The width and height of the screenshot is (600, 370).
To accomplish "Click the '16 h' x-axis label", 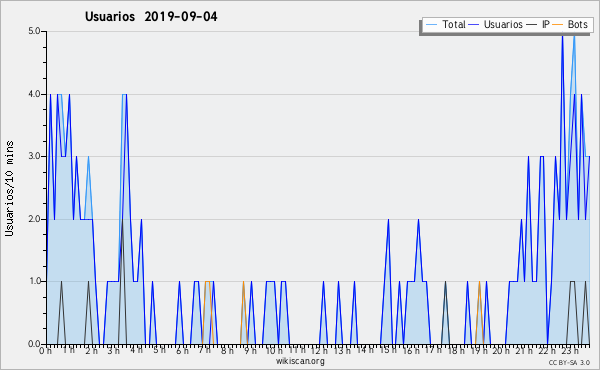I will (411, 351).
